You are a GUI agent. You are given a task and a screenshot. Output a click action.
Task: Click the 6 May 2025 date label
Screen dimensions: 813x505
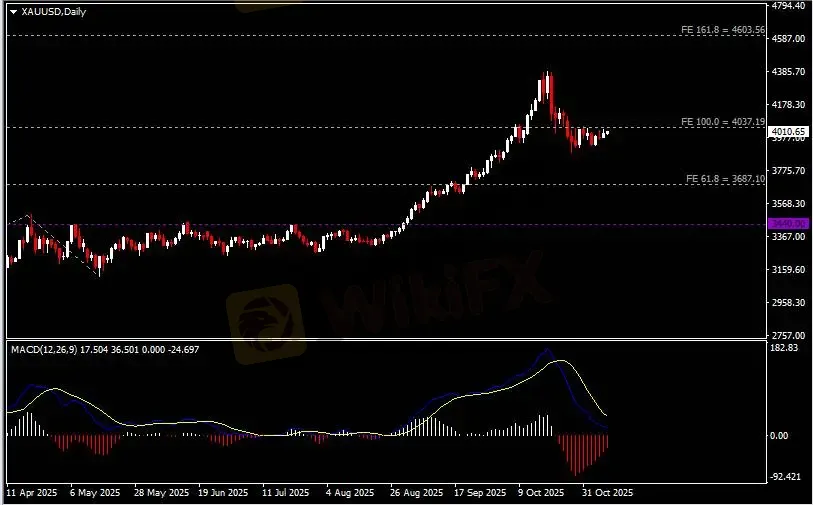95,493
